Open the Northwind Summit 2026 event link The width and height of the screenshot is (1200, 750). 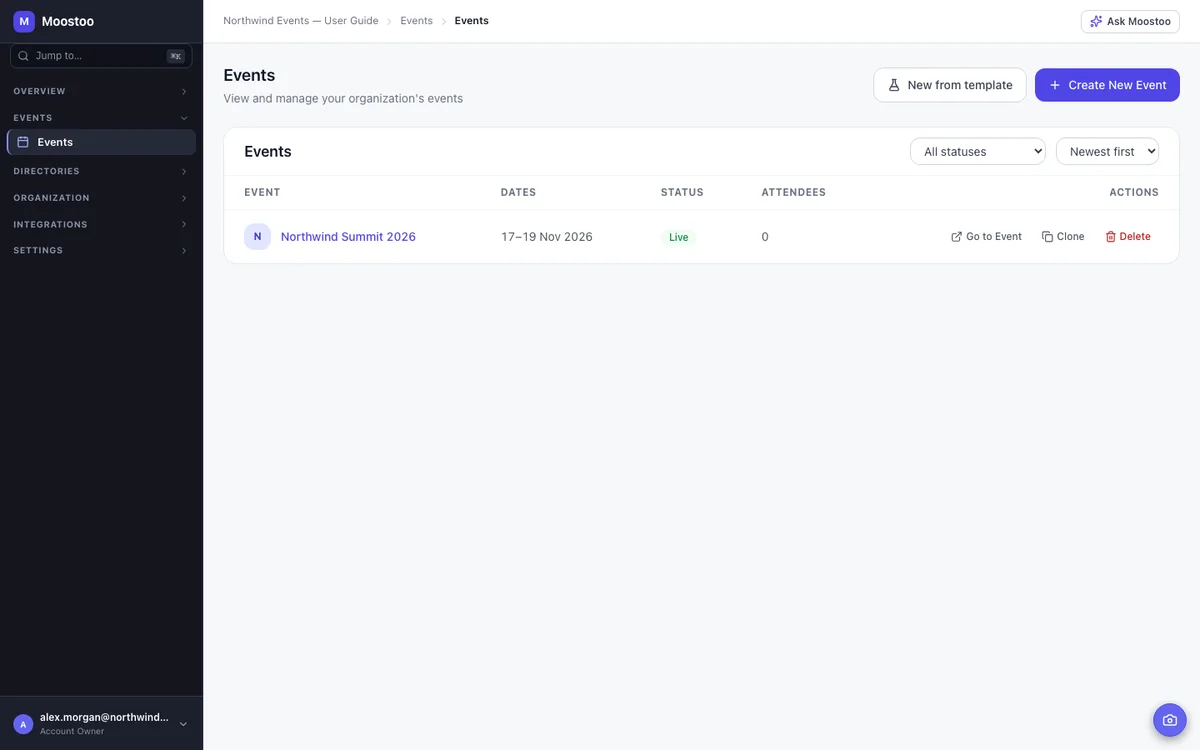point(348,237)
